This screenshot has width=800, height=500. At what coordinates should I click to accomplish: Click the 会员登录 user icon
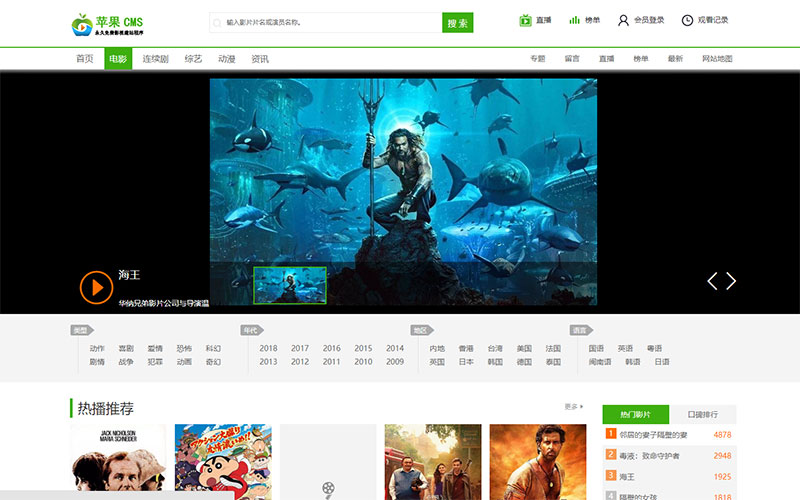[623, 20]
